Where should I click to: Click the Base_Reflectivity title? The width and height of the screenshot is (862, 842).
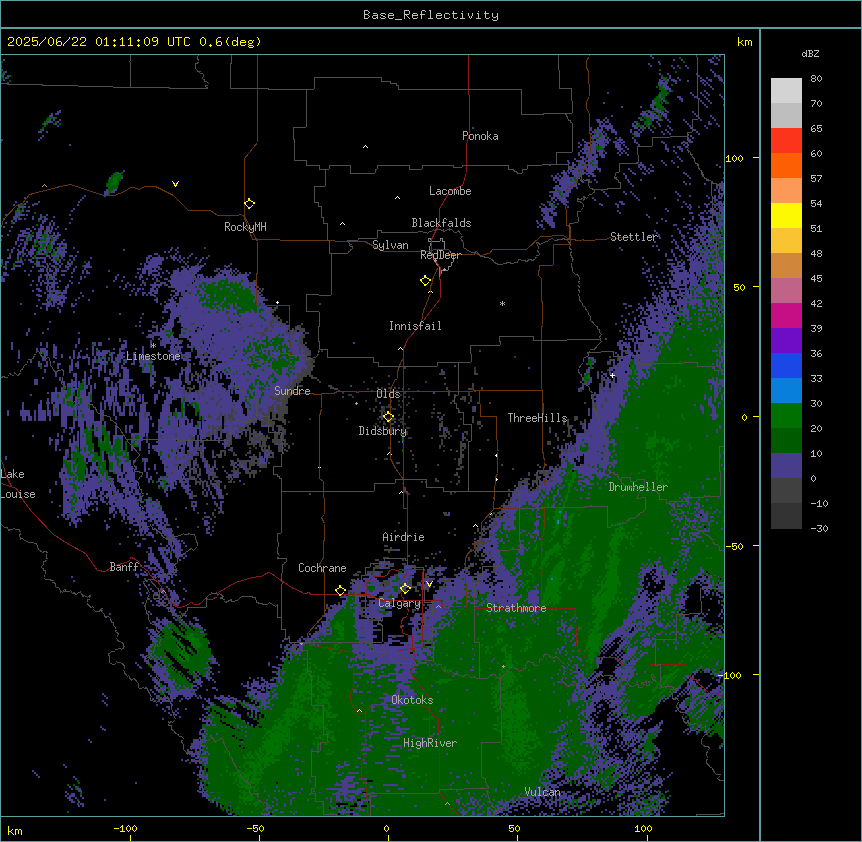(431, 15)
